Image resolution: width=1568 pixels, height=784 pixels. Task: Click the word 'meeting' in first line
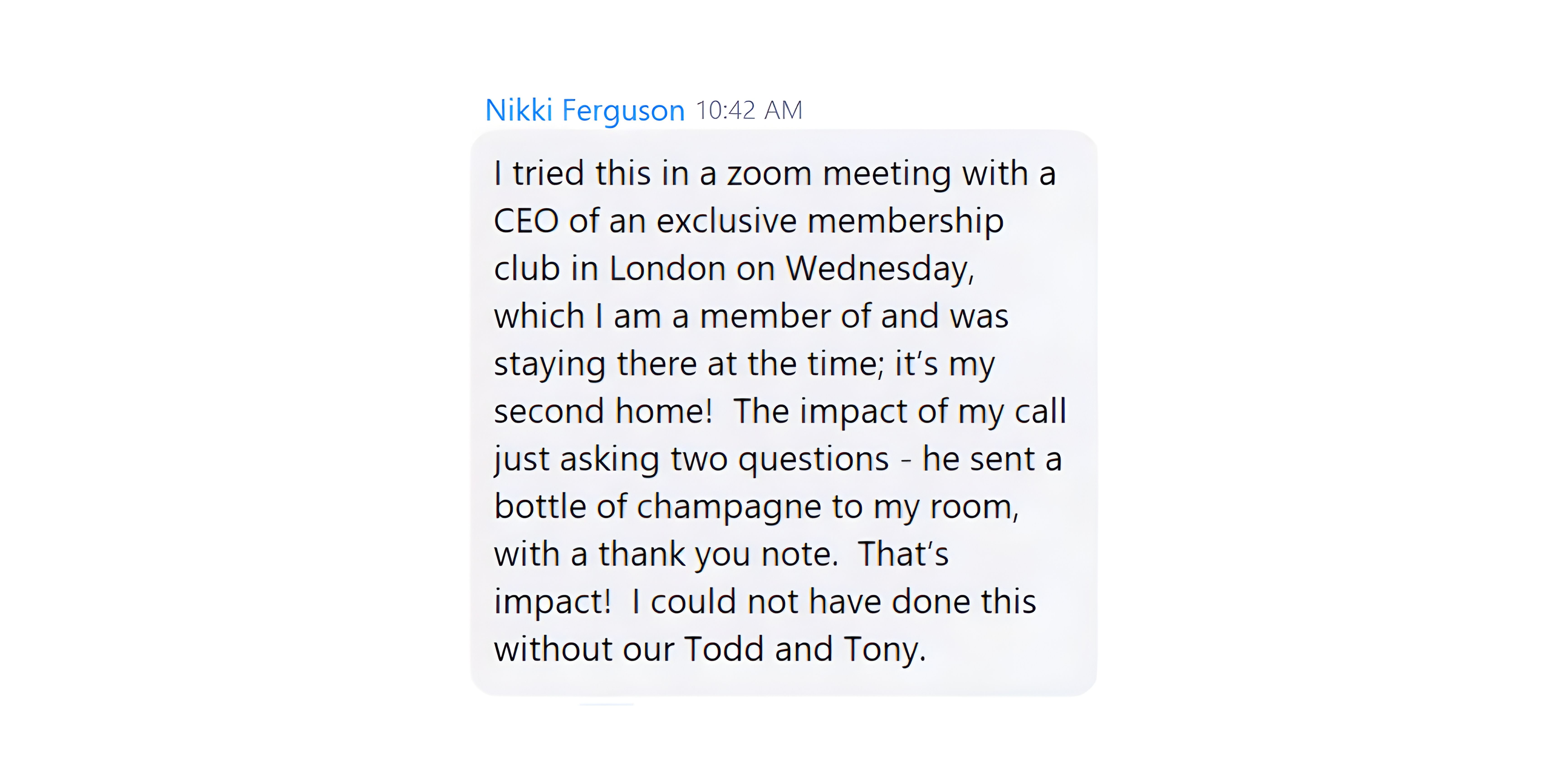pyautogui.click(x=886, y=174)
